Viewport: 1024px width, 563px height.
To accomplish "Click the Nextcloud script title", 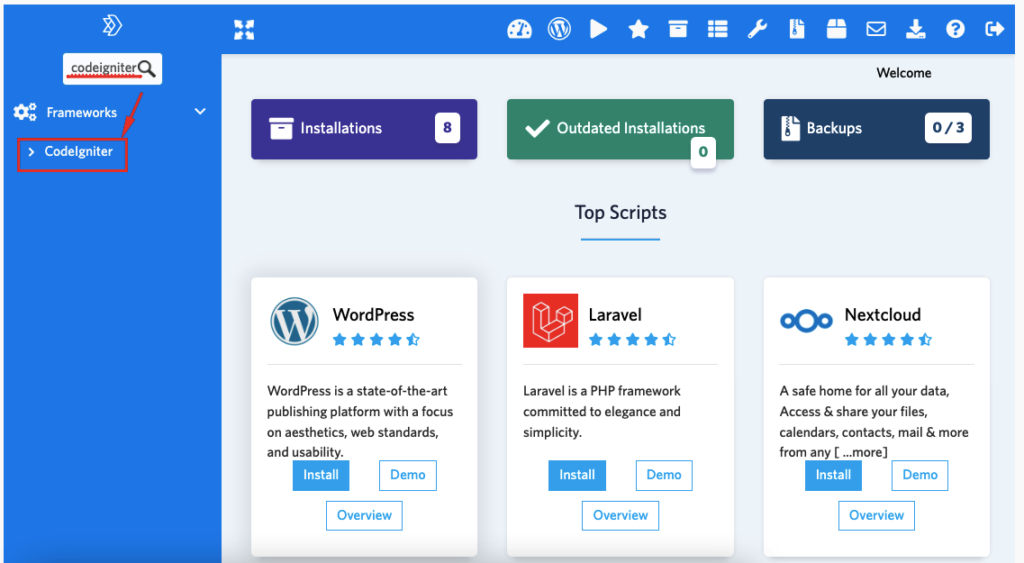I will (x=883, y=315).
